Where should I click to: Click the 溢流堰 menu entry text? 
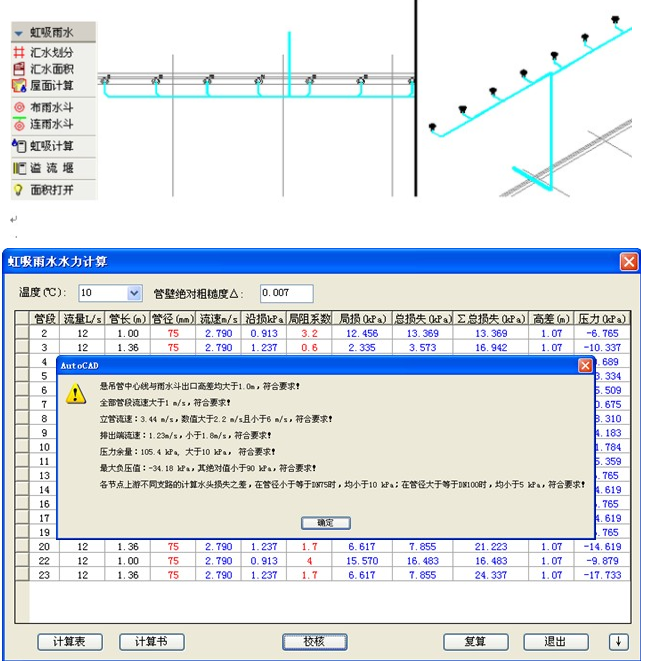click(52, 168)
